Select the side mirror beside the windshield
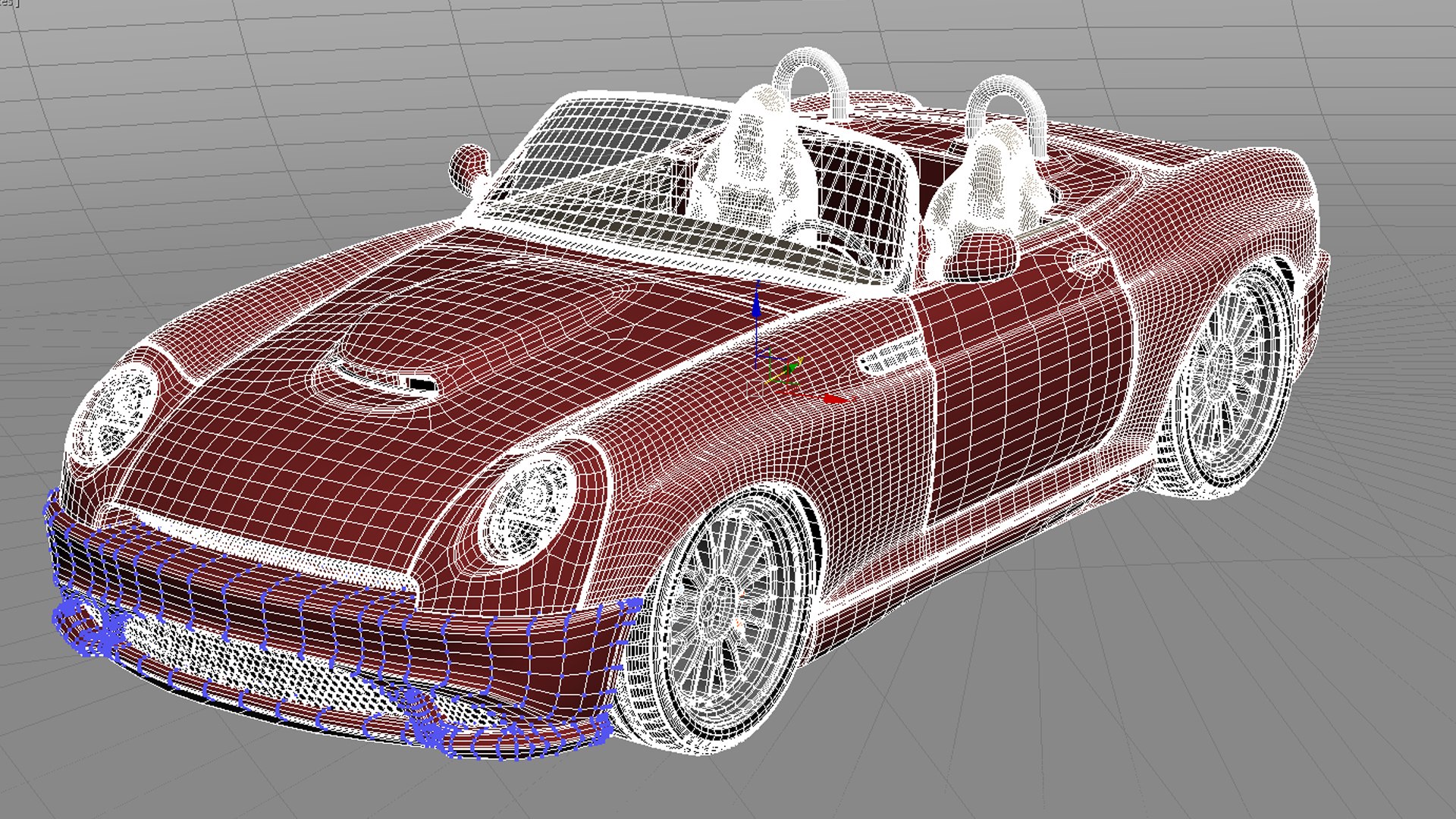 coord(471,168)
